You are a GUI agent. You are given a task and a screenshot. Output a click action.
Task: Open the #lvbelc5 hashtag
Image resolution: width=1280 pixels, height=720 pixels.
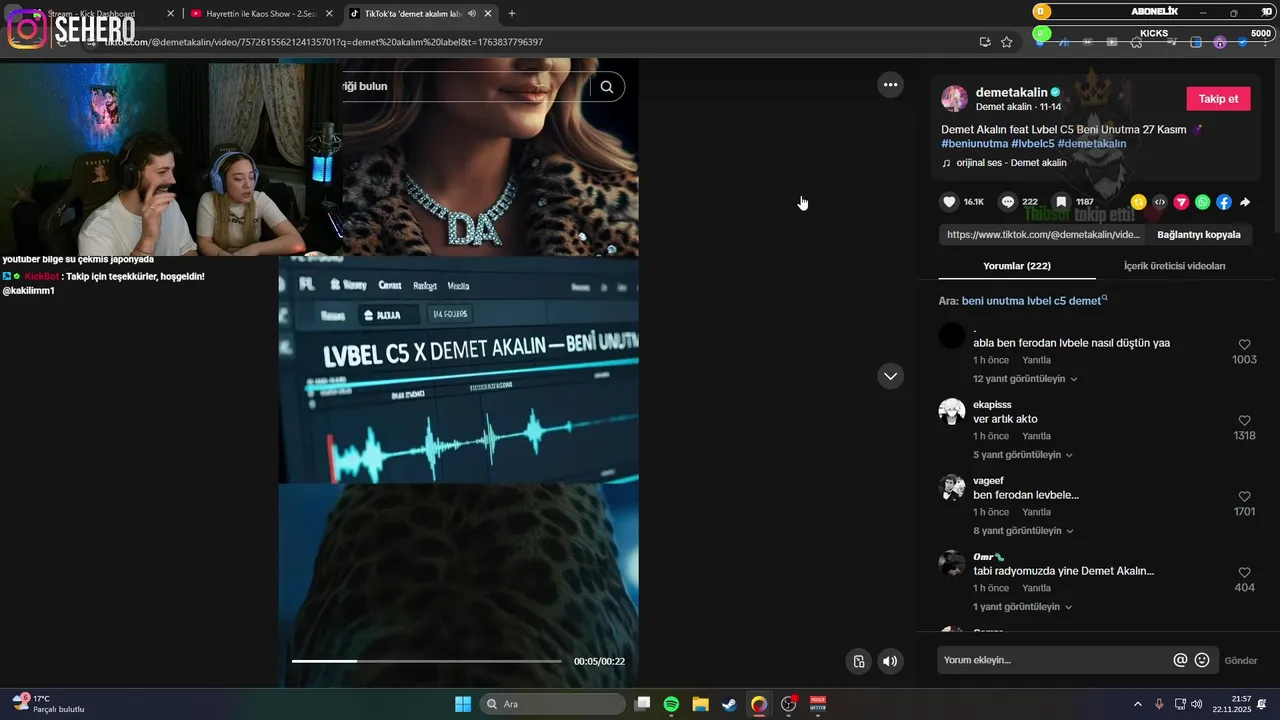tap(1032, 144)
